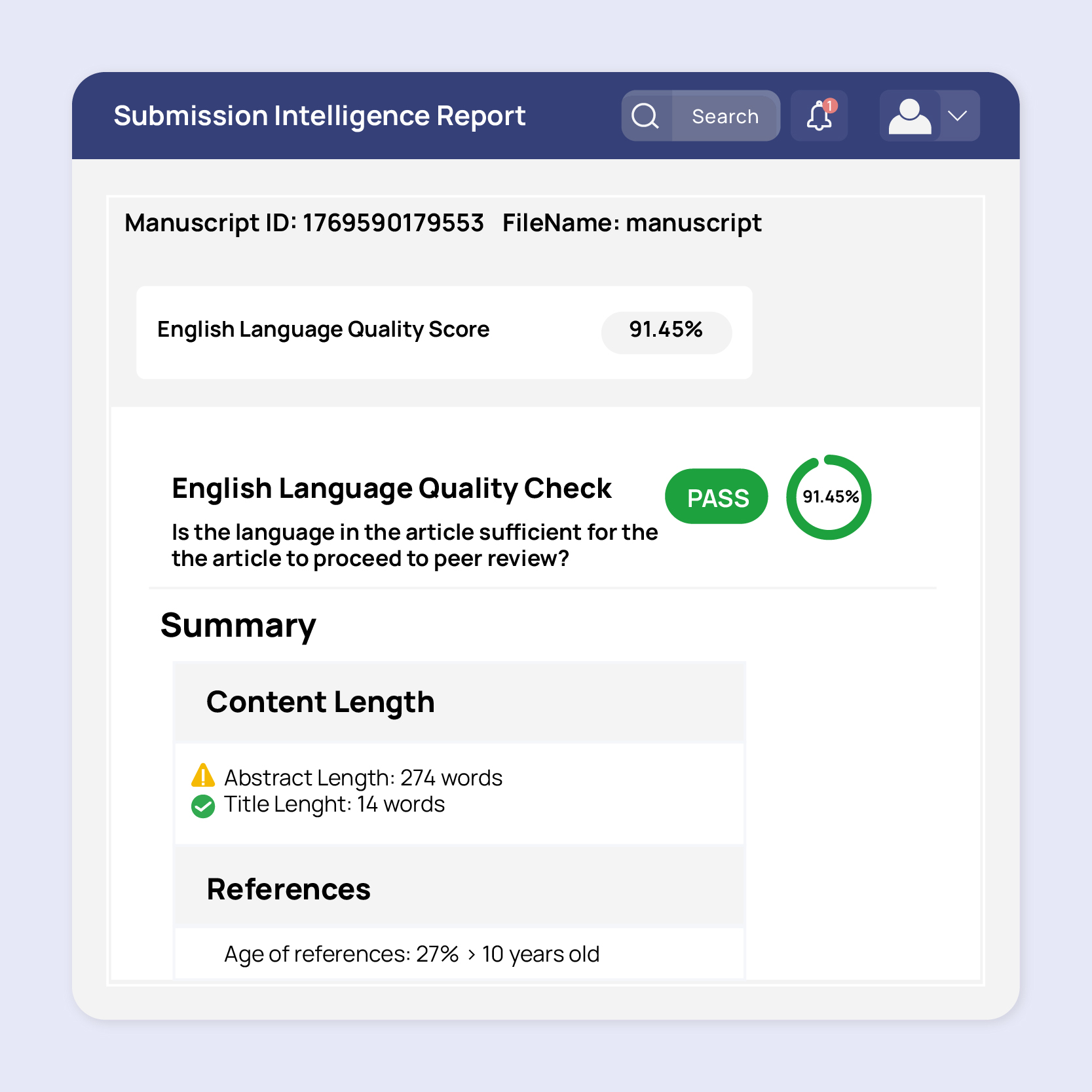This screenshot has width=1092, height=1092.
Task: Click the green PASS badge
Action: (717, 497)
